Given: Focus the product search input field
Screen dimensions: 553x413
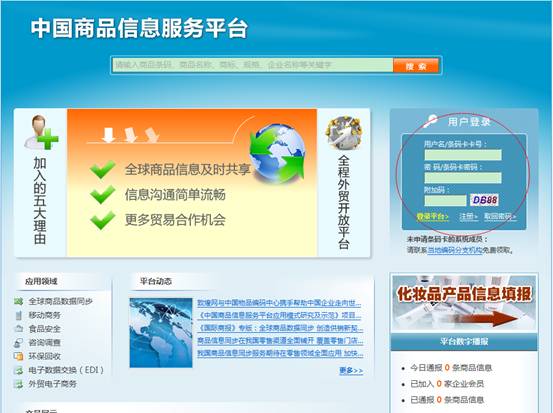Looking at the screenshot, I should click(253, 65).
